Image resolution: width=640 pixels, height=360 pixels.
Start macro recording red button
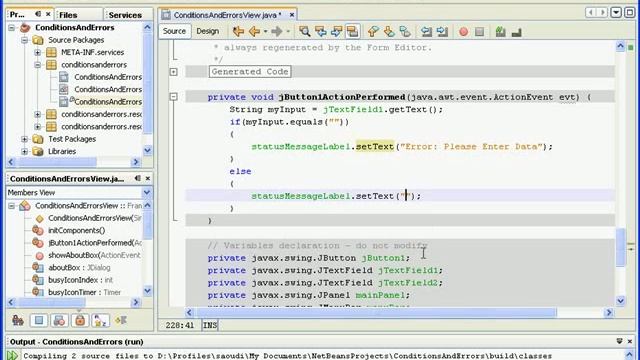point(464,31)
